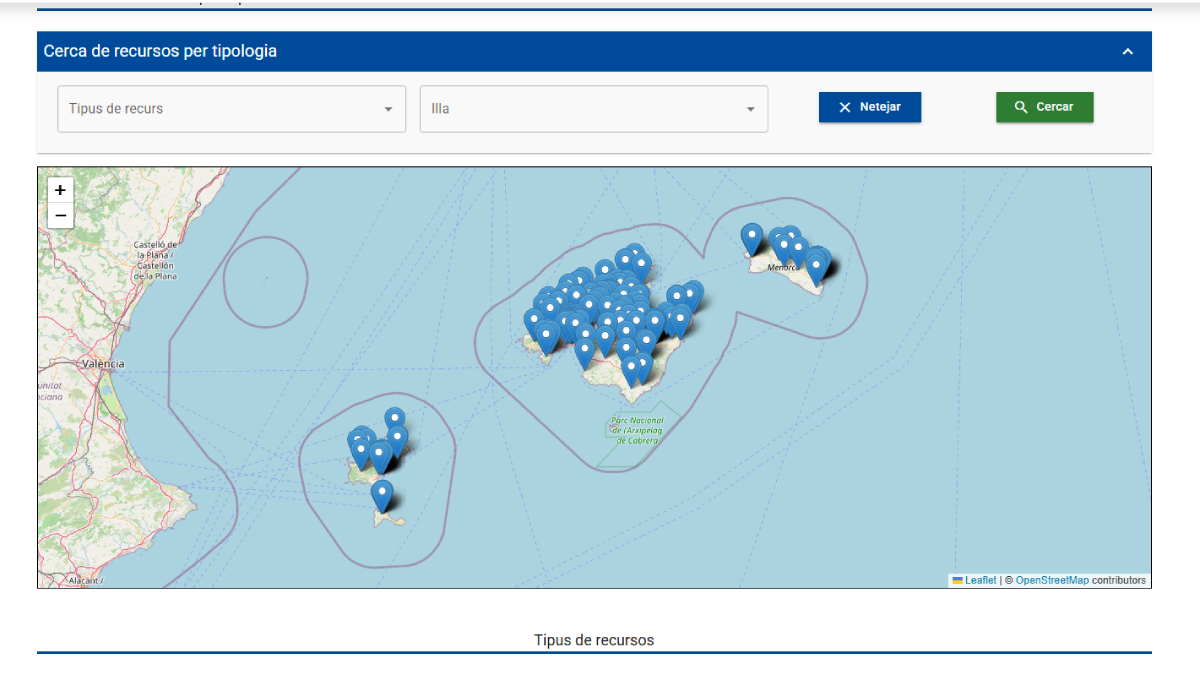Open the Leaflet attribution link
This screenshot has width=1200, height=675.
tap(979, 581)
